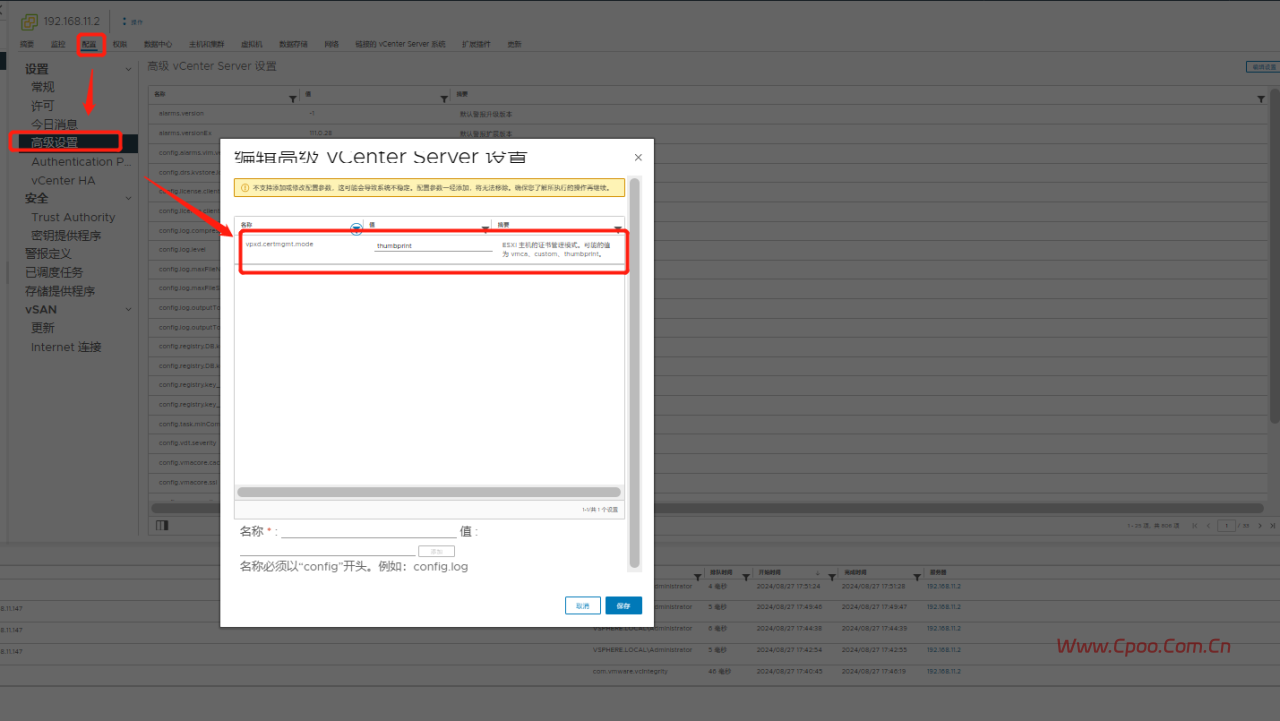1280x721 pixels.
Task: Collapse the 安全 section in sidebar
Action: coord(128,198)
